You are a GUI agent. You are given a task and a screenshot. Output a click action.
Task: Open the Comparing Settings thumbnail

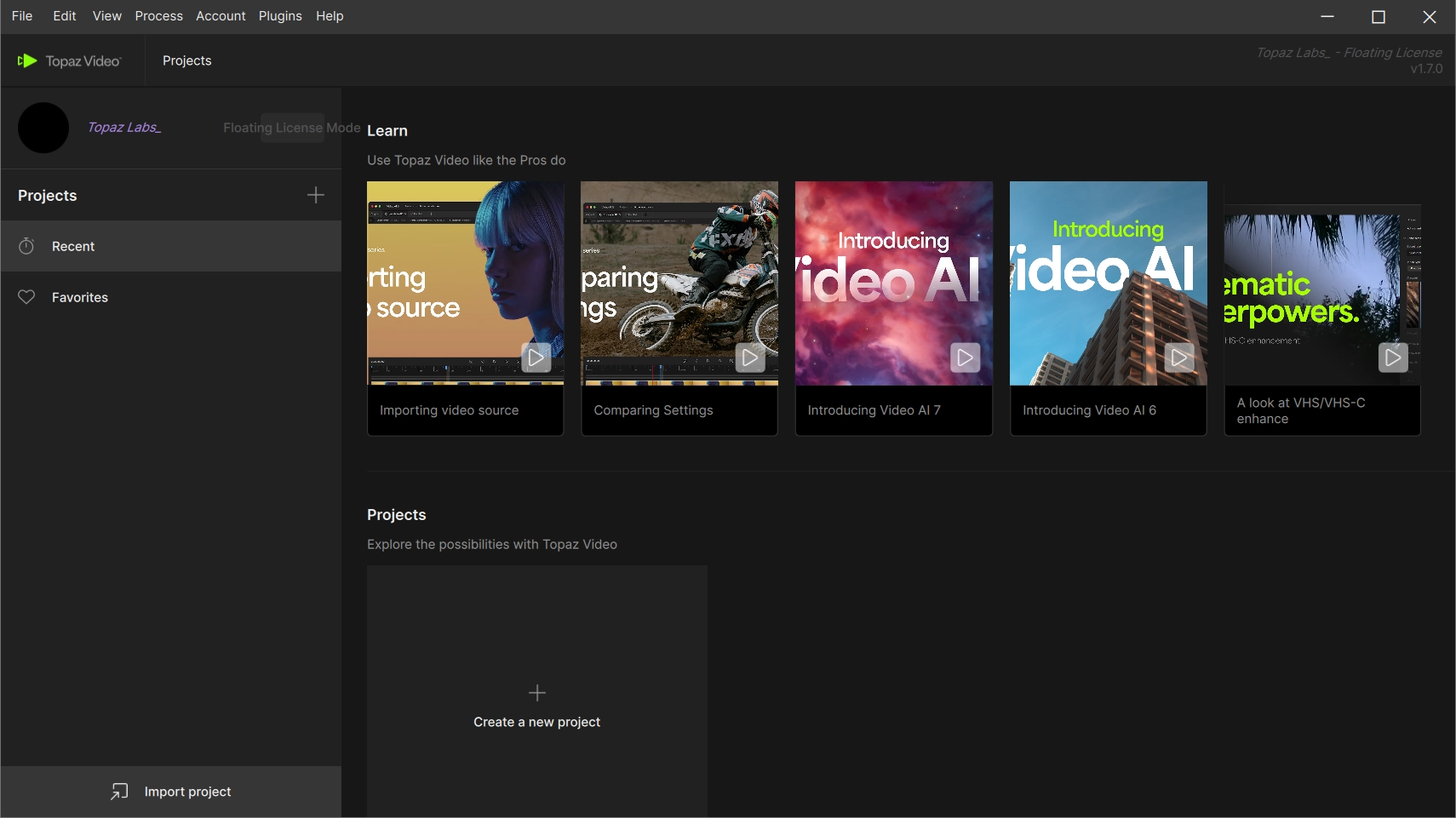679,283
